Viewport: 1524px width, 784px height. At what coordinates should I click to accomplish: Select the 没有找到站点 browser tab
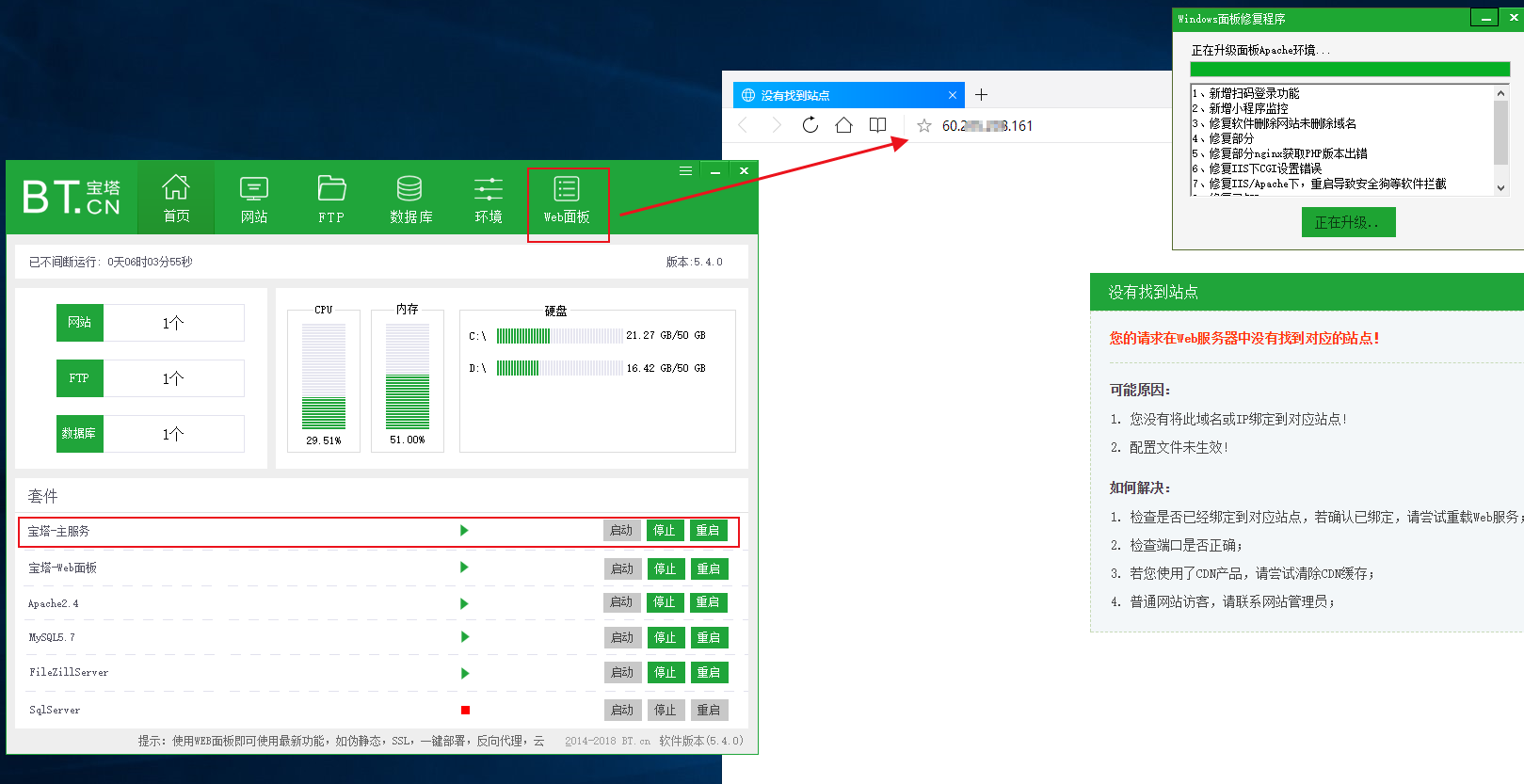849,95
